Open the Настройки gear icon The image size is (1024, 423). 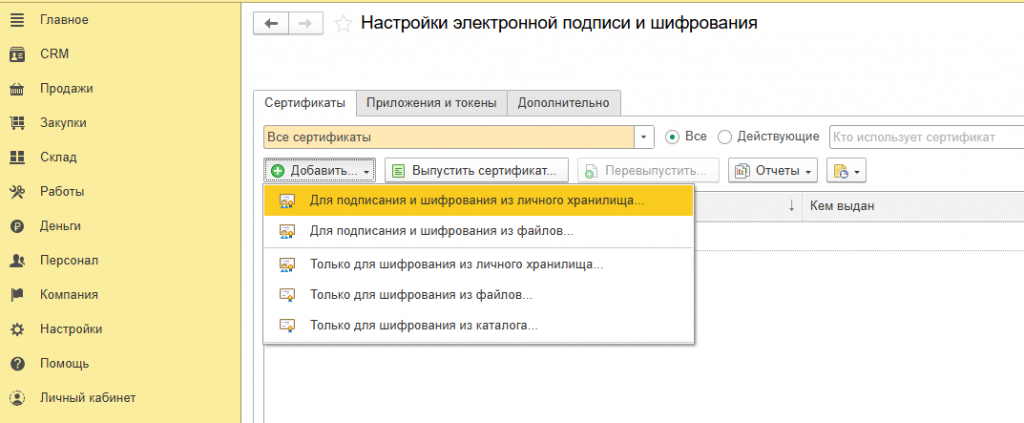click(18, 330)
